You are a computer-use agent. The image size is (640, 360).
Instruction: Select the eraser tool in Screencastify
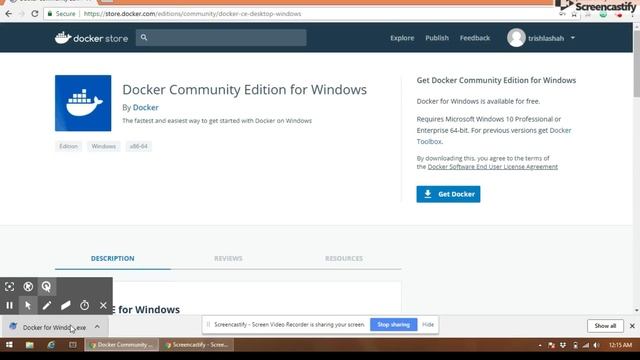(66, 305)
